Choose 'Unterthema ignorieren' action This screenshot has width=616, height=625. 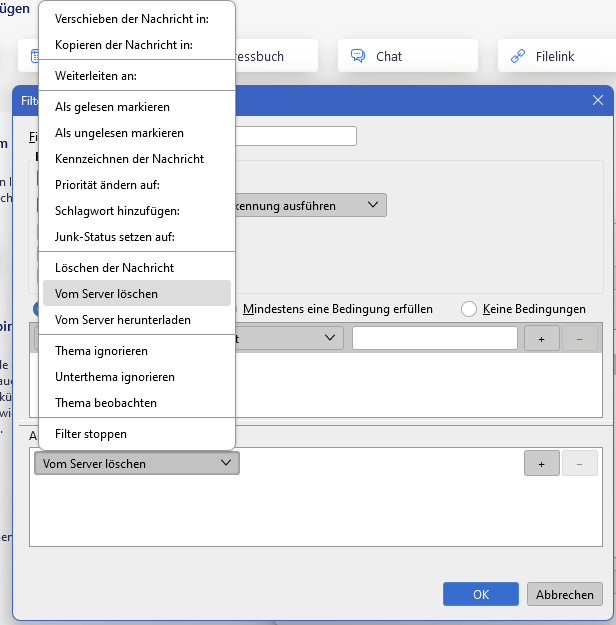tap(137, 377)
